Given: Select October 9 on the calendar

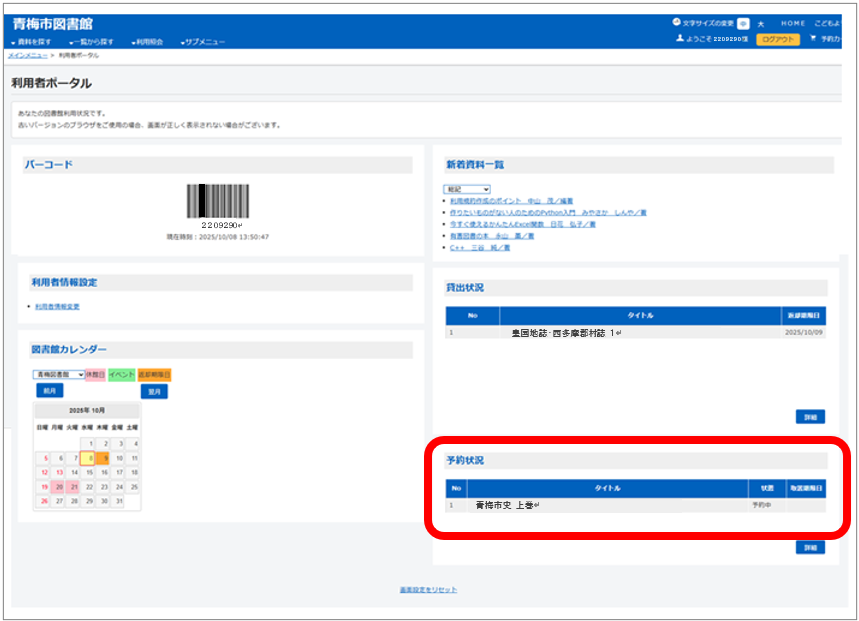Looking at the screenshot, I should pyautogui.click(x=103, y=458).
